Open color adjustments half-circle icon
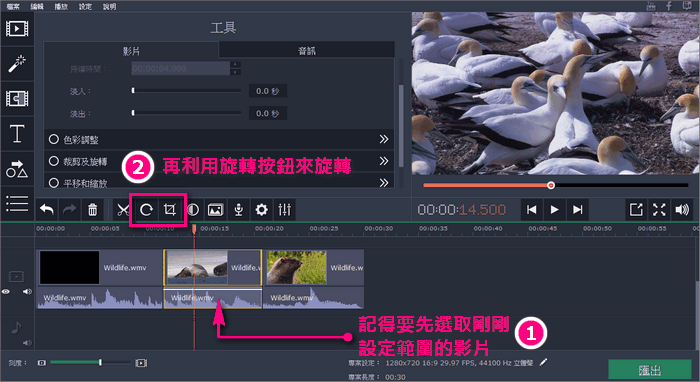Screen dimensions: 700x382 tap(193, 209)
